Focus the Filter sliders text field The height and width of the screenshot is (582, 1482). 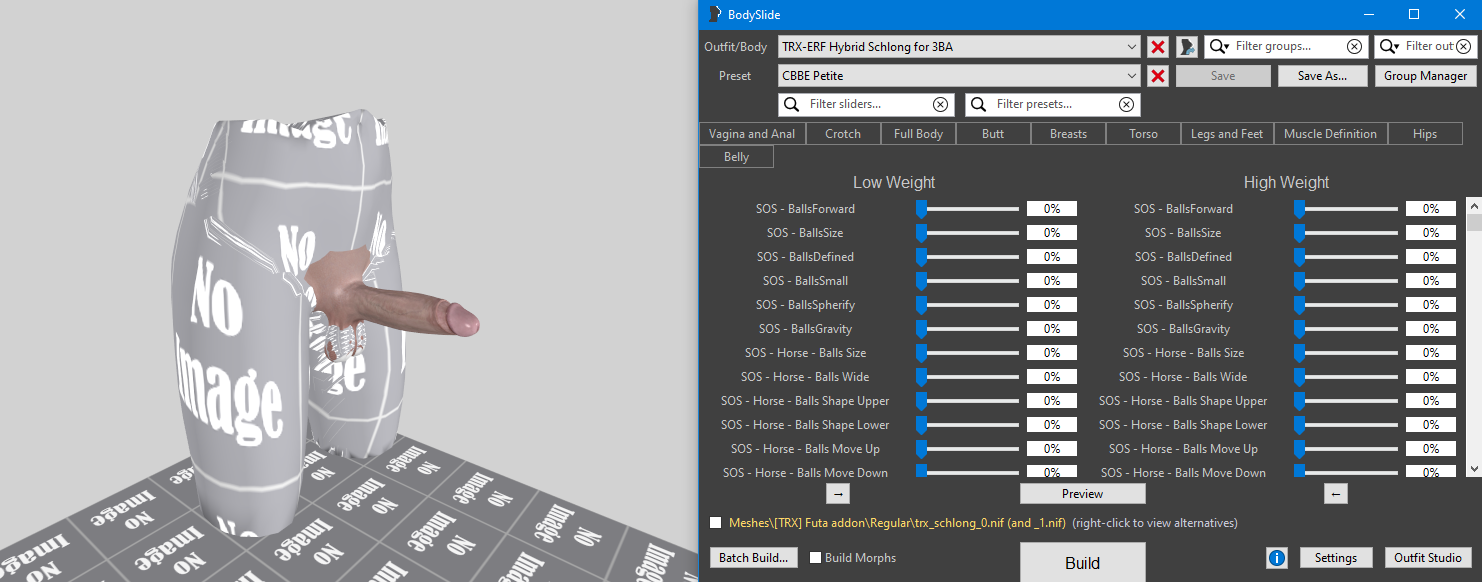click(x=868, y=104)
